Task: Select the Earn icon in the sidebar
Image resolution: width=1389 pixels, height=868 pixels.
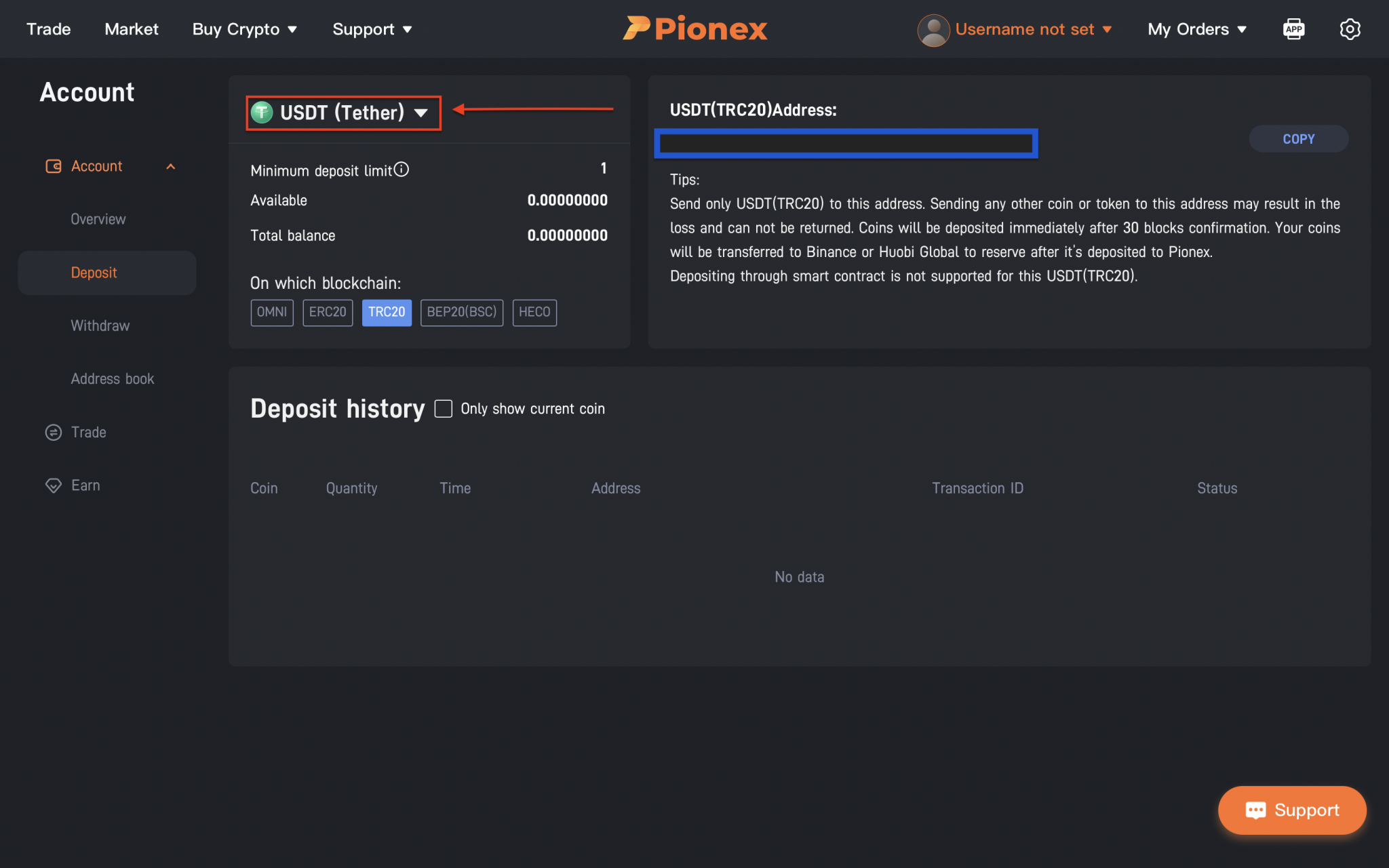Action: [x=54, y=485]
